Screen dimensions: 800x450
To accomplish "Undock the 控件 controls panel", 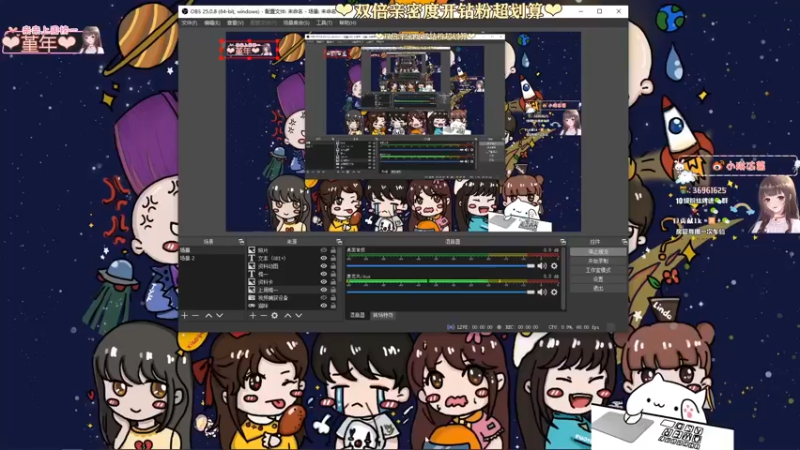I will click(624, 241).
